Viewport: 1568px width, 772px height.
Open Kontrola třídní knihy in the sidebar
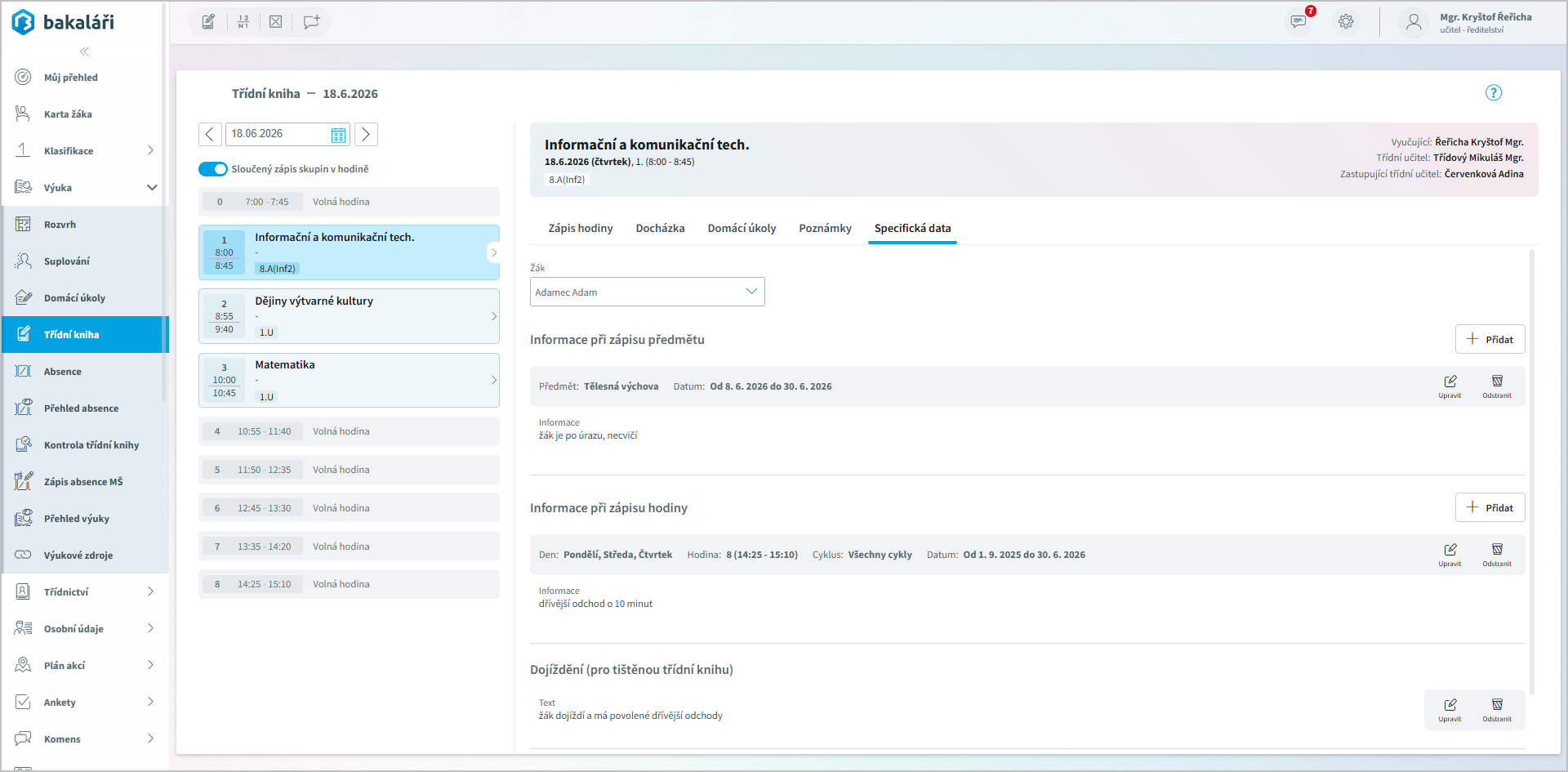[83, 445]
